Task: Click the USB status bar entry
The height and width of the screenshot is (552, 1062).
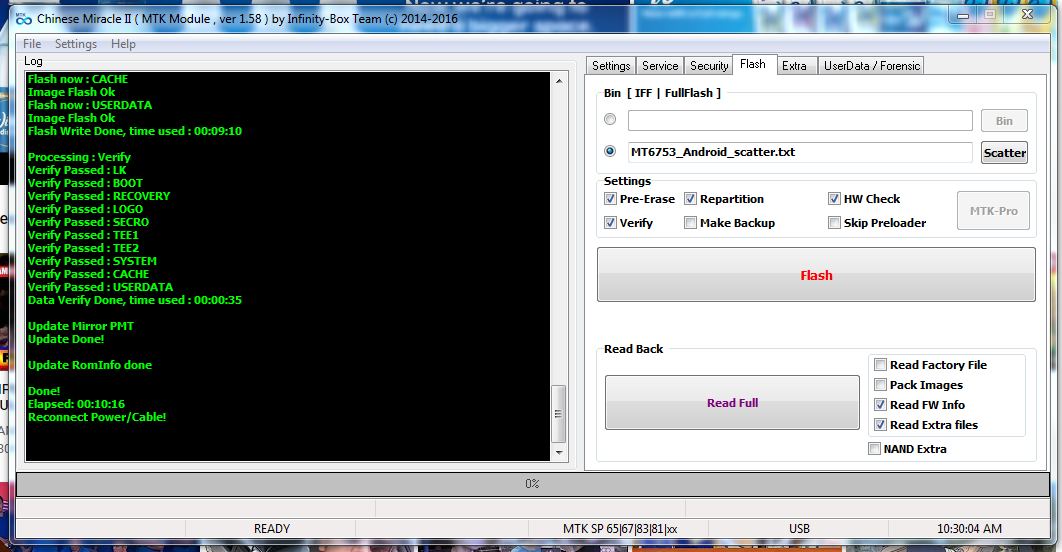Action: tap(799, 529)
